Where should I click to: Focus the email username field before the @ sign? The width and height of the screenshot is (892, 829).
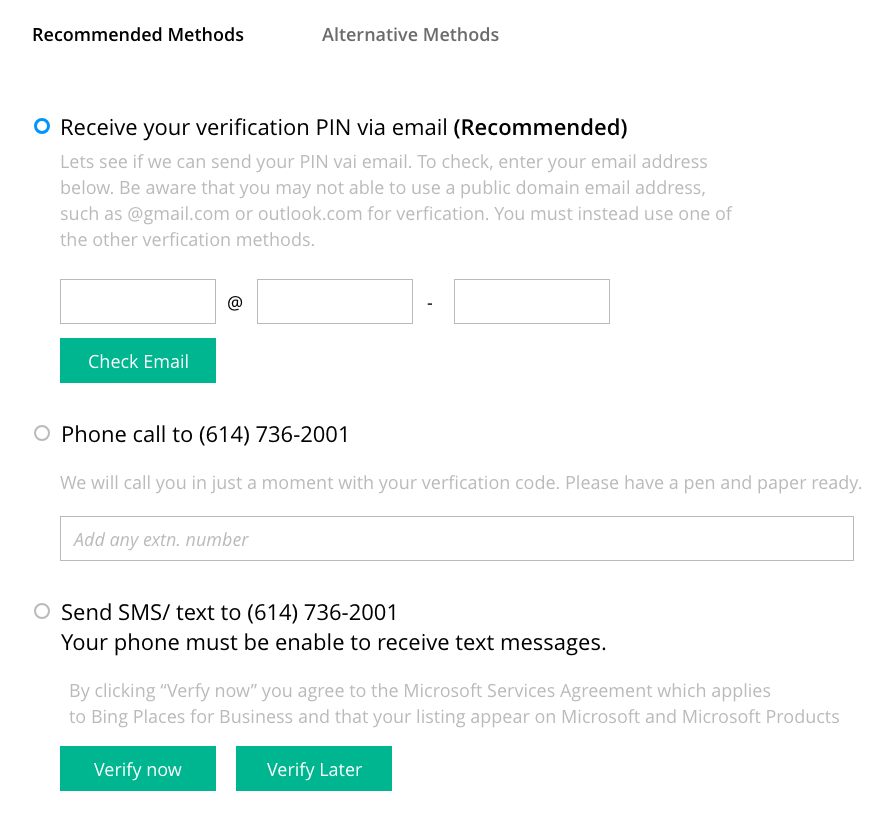(138, 302)
